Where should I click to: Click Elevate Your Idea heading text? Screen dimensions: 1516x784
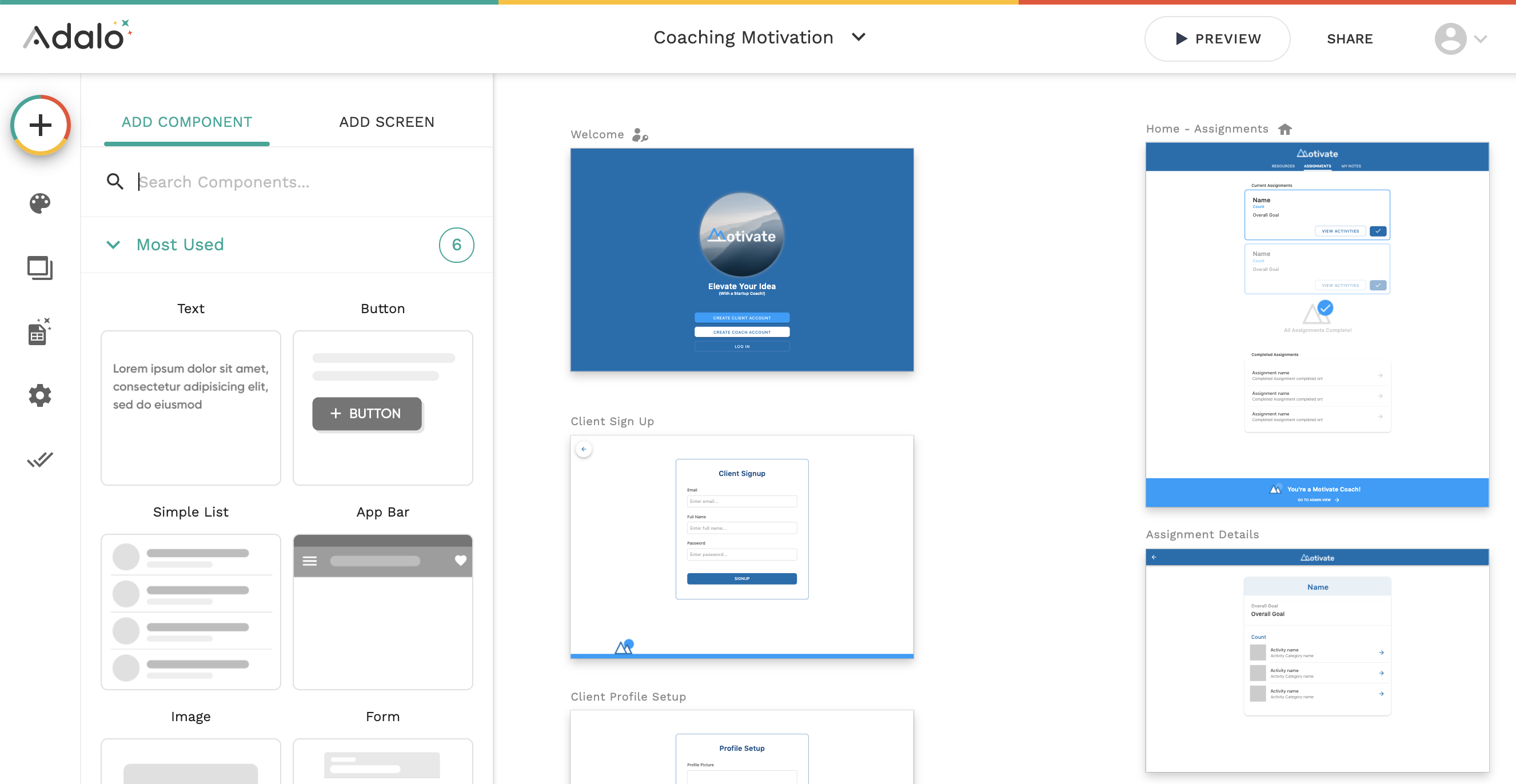(741, 286)
